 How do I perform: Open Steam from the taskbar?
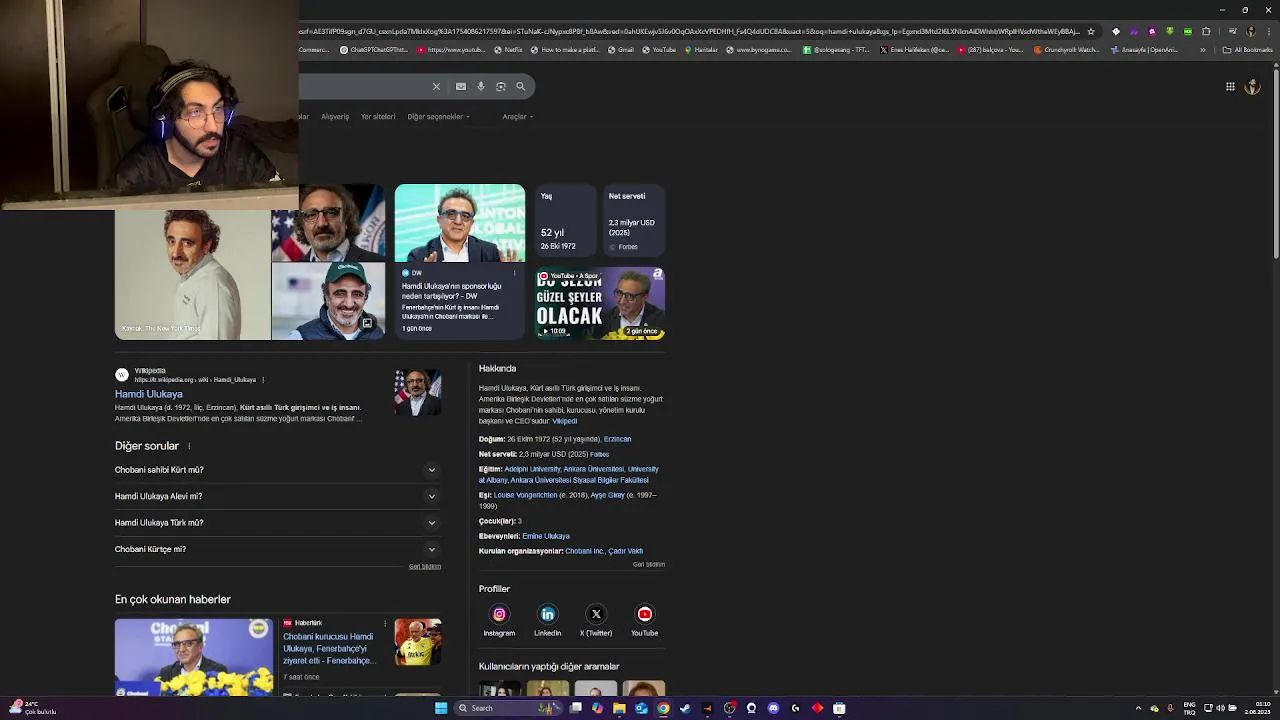[685, 708]
